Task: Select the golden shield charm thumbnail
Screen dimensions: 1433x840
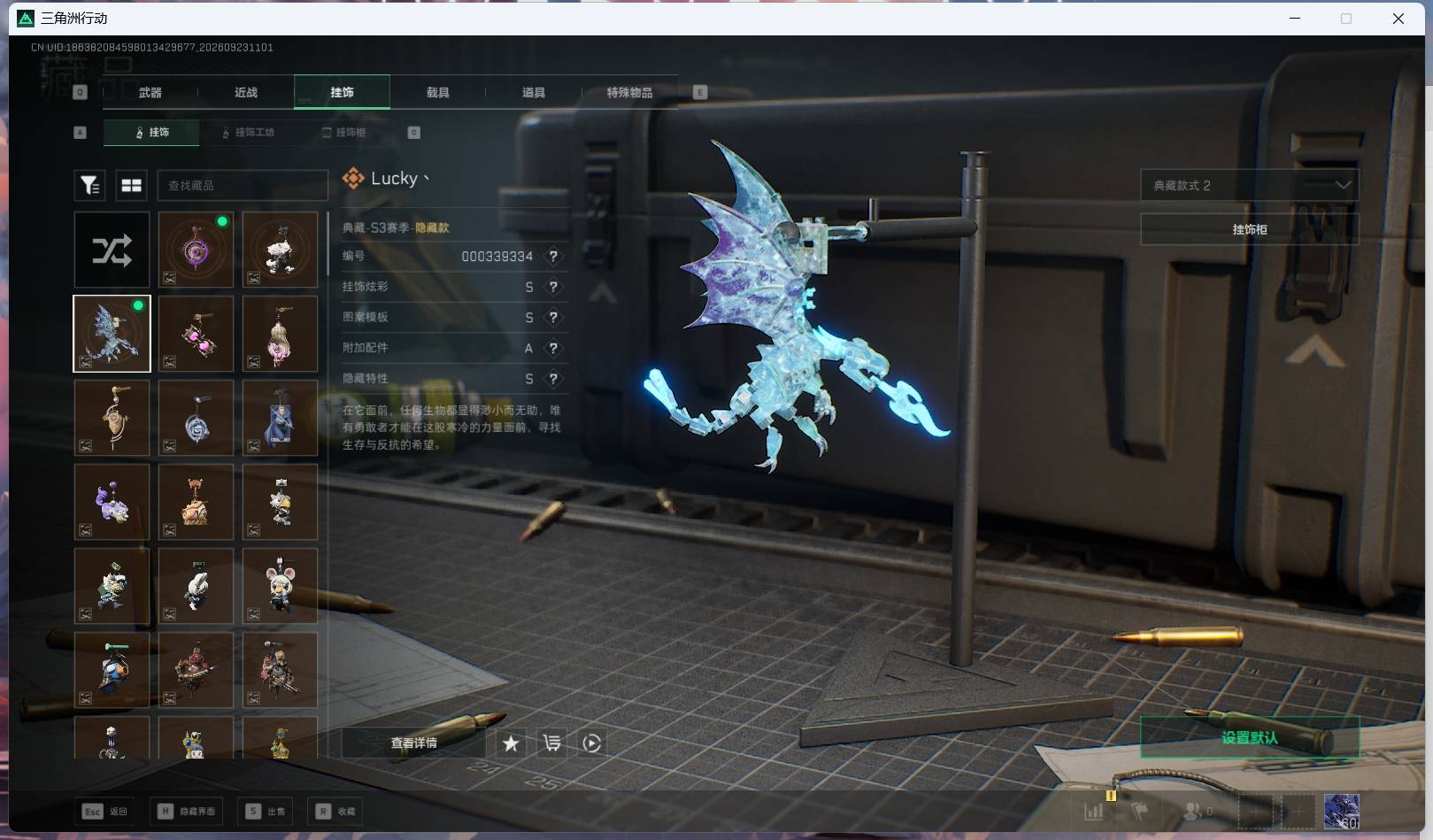Action: (x=112, y=418)
